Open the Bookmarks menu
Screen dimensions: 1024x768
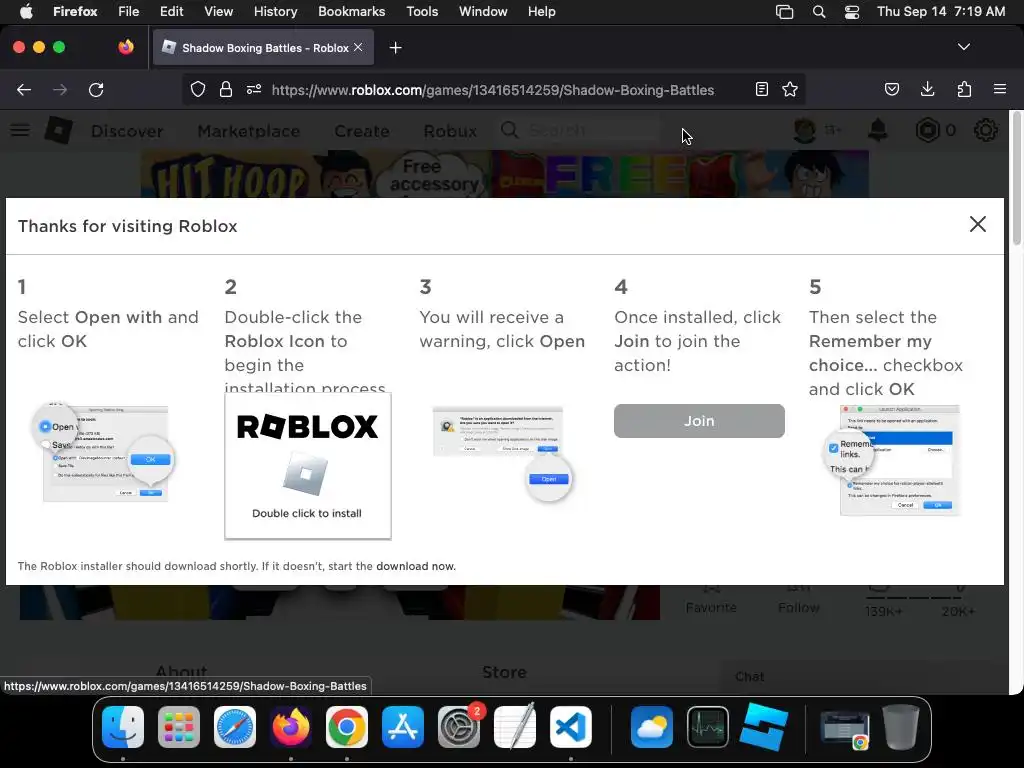coord(351,11)
